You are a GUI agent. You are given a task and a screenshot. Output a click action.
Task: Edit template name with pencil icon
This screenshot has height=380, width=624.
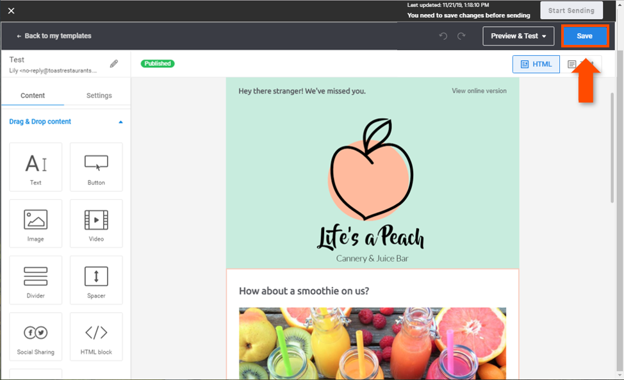pos(114,64)
